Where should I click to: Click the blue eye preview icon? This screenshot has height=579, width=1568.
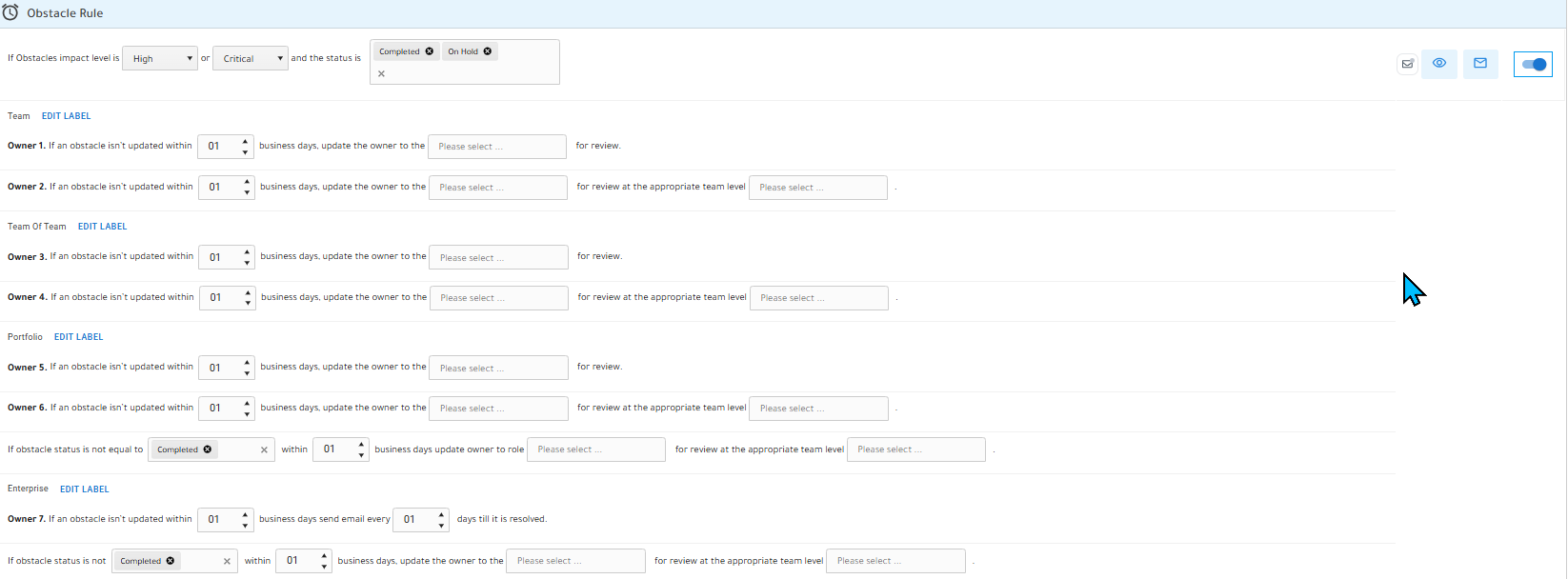coord(1439,64)
